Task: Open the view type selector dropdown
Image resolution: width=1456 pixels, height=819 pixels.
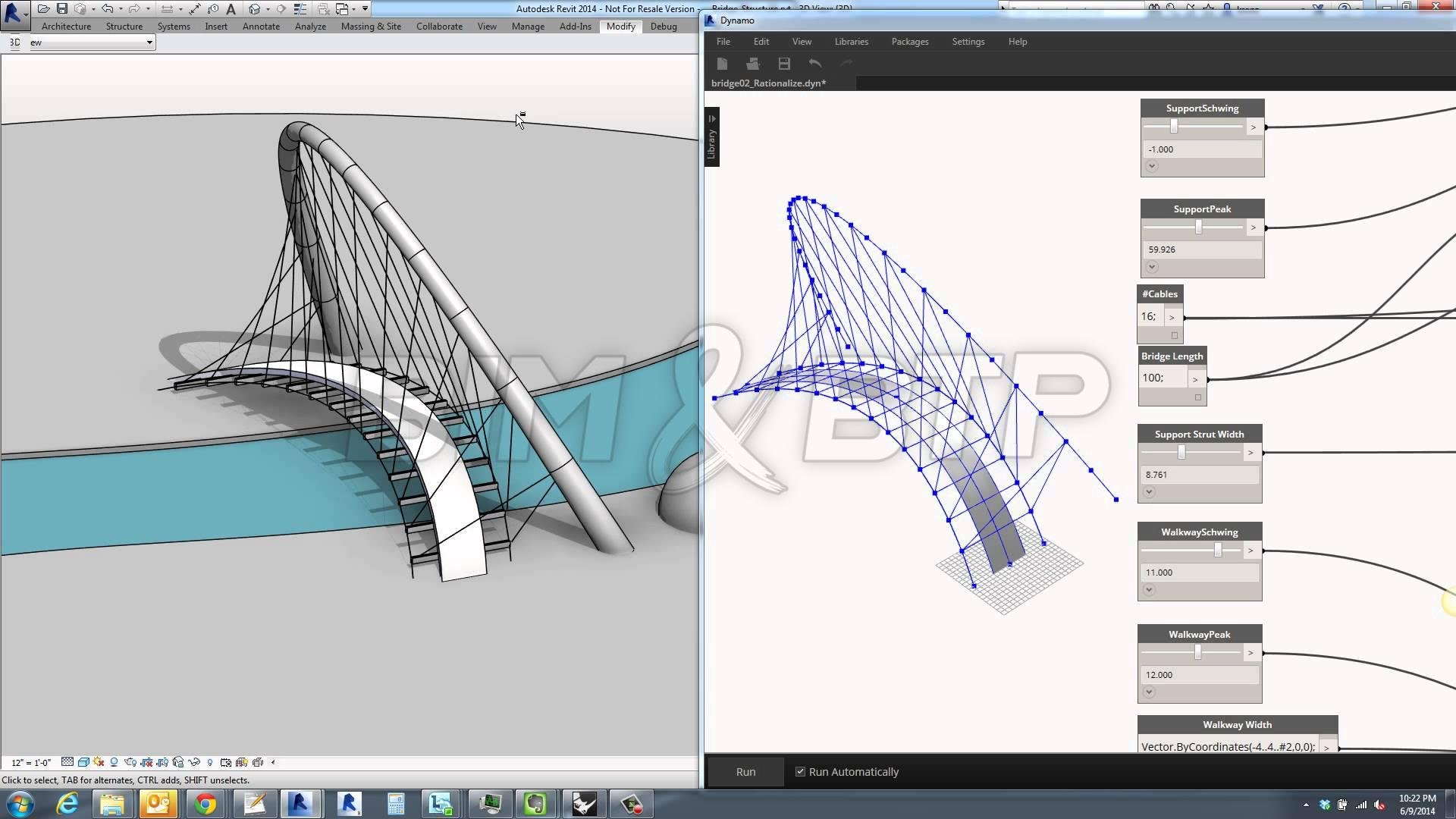Action: click(149, 42)
